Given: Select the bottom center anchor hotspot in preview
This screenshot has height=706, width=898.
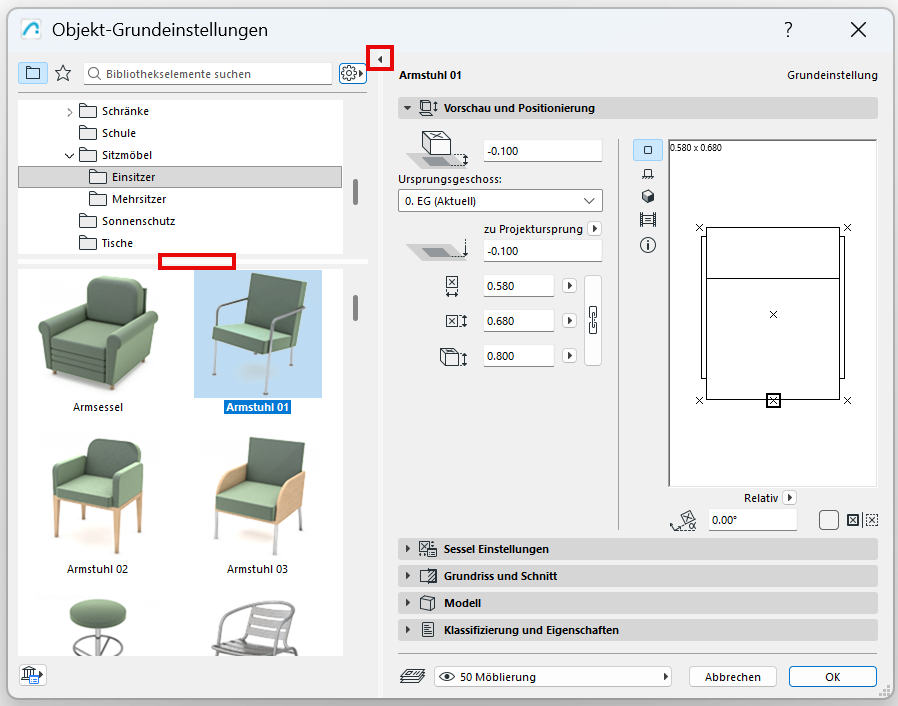Looking at the screenshot, I should click(x=773, y=400).
